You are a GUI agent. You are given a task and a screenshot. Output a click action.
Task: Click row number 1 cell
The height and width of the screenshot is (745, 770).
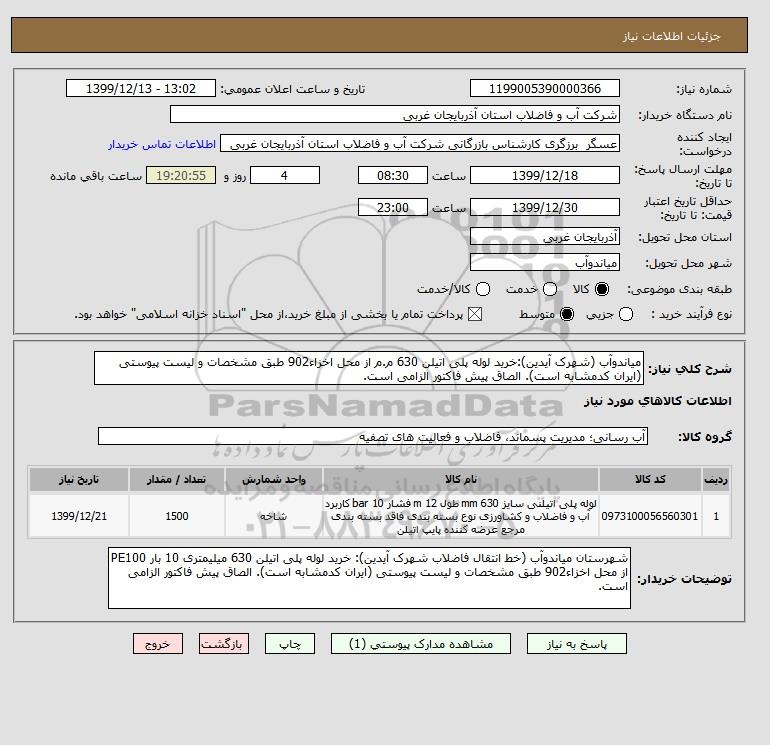coord(716,516)
